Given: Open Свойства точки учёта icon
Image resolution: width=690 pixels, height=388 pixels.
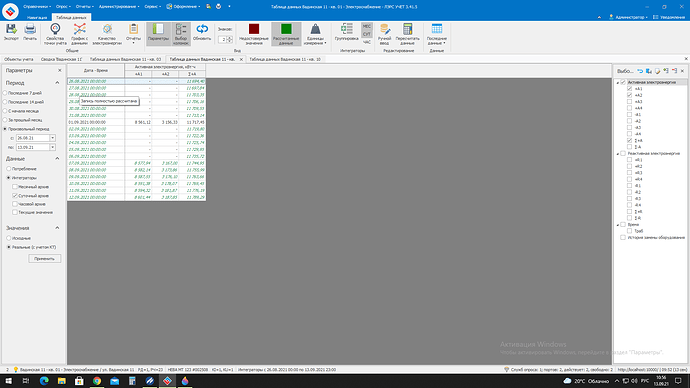Looking at the screenshot, I should coord(55,30).
